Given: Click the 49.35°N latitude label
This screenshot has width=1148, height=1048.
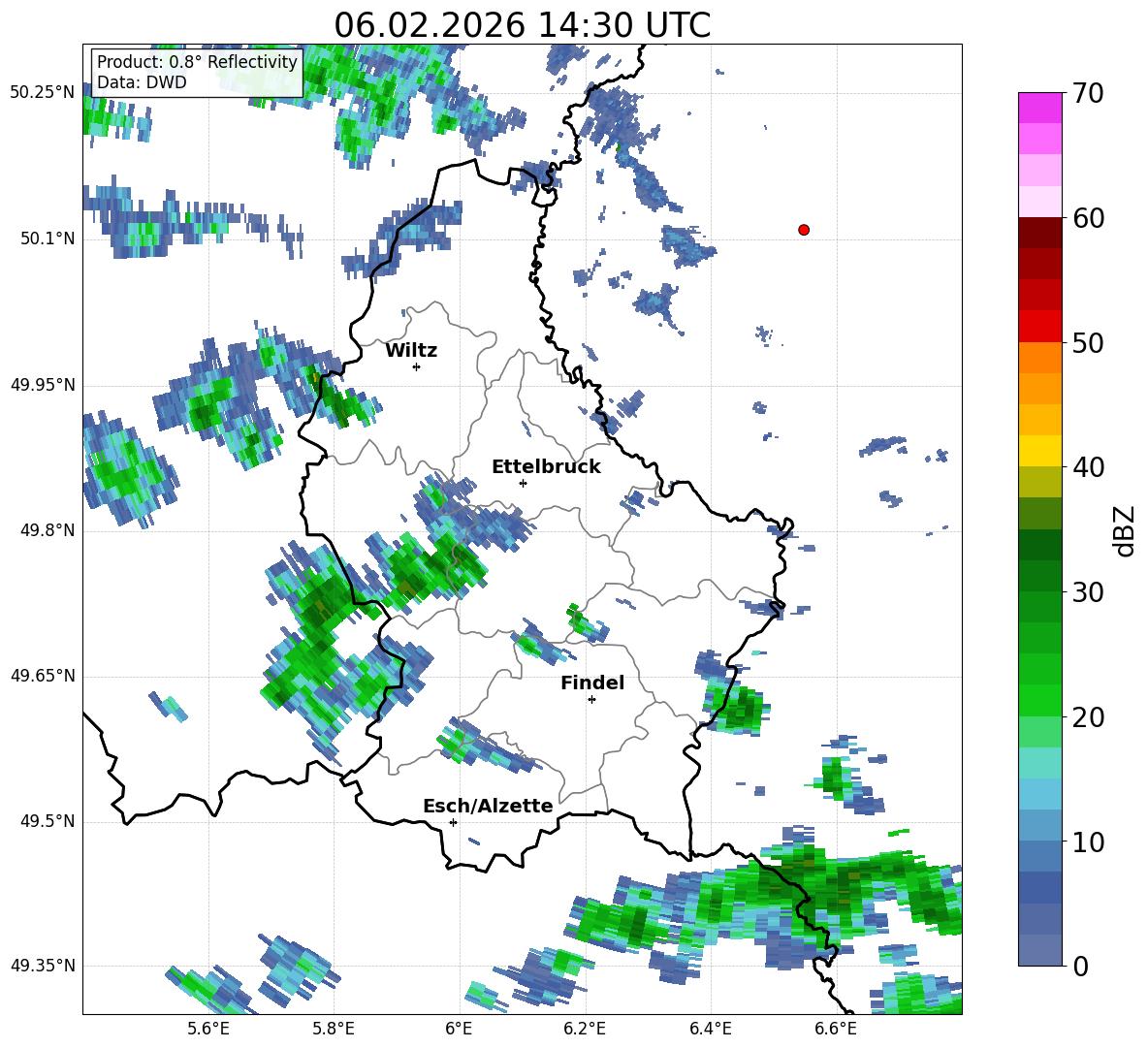Looking at the screenshot, I should tap(43, 966).
